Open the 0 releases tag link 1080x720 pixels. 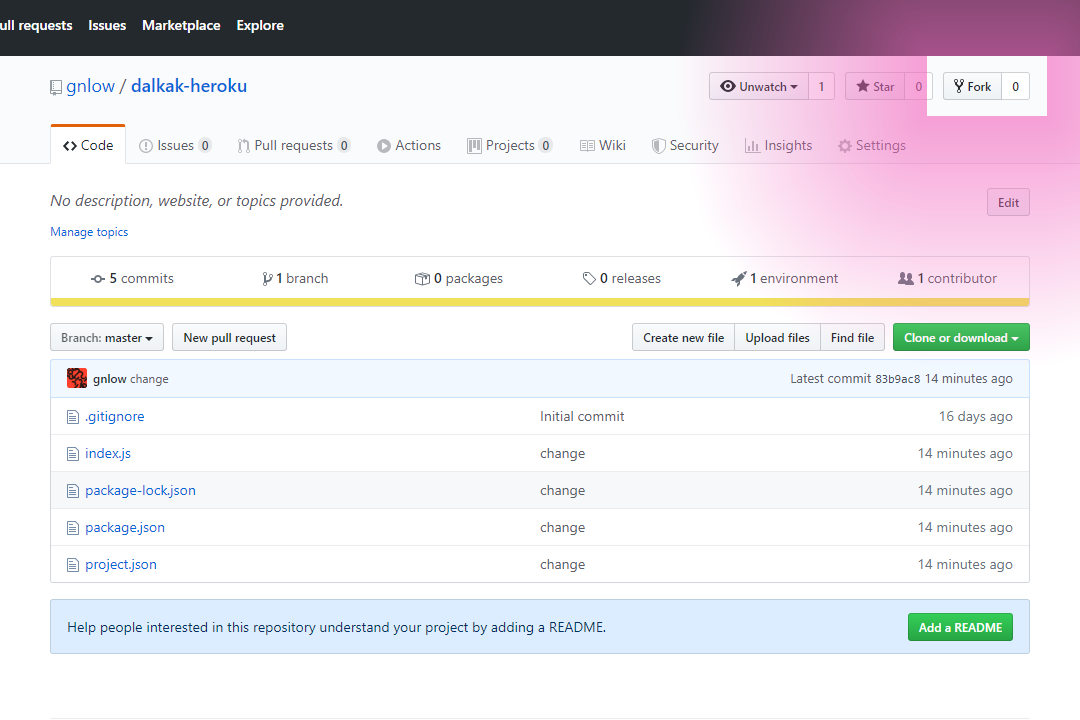click(x=621, y=278)
